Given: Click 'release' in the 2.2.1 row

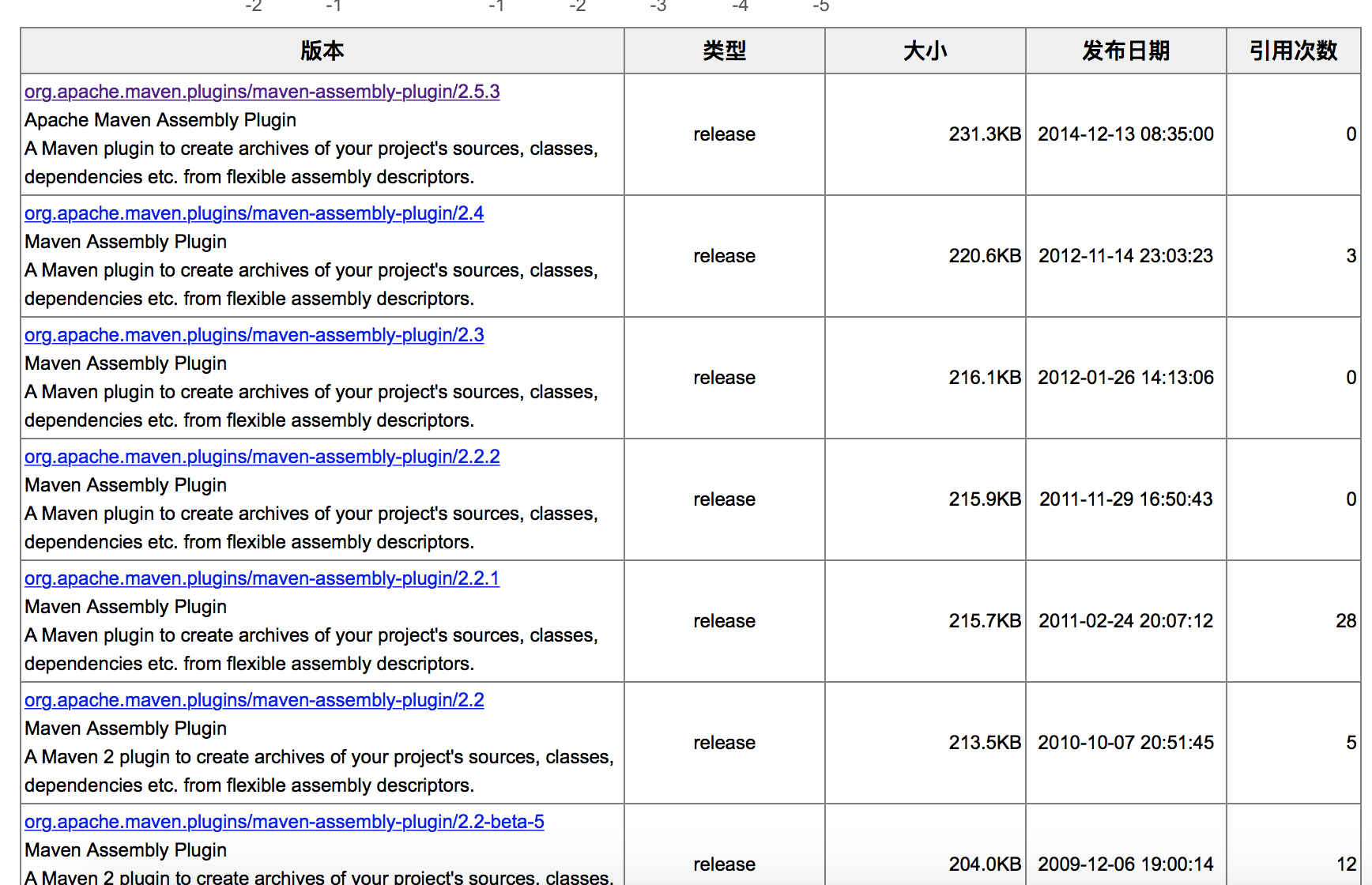Looking at the screenshot, I should (725, 621).
